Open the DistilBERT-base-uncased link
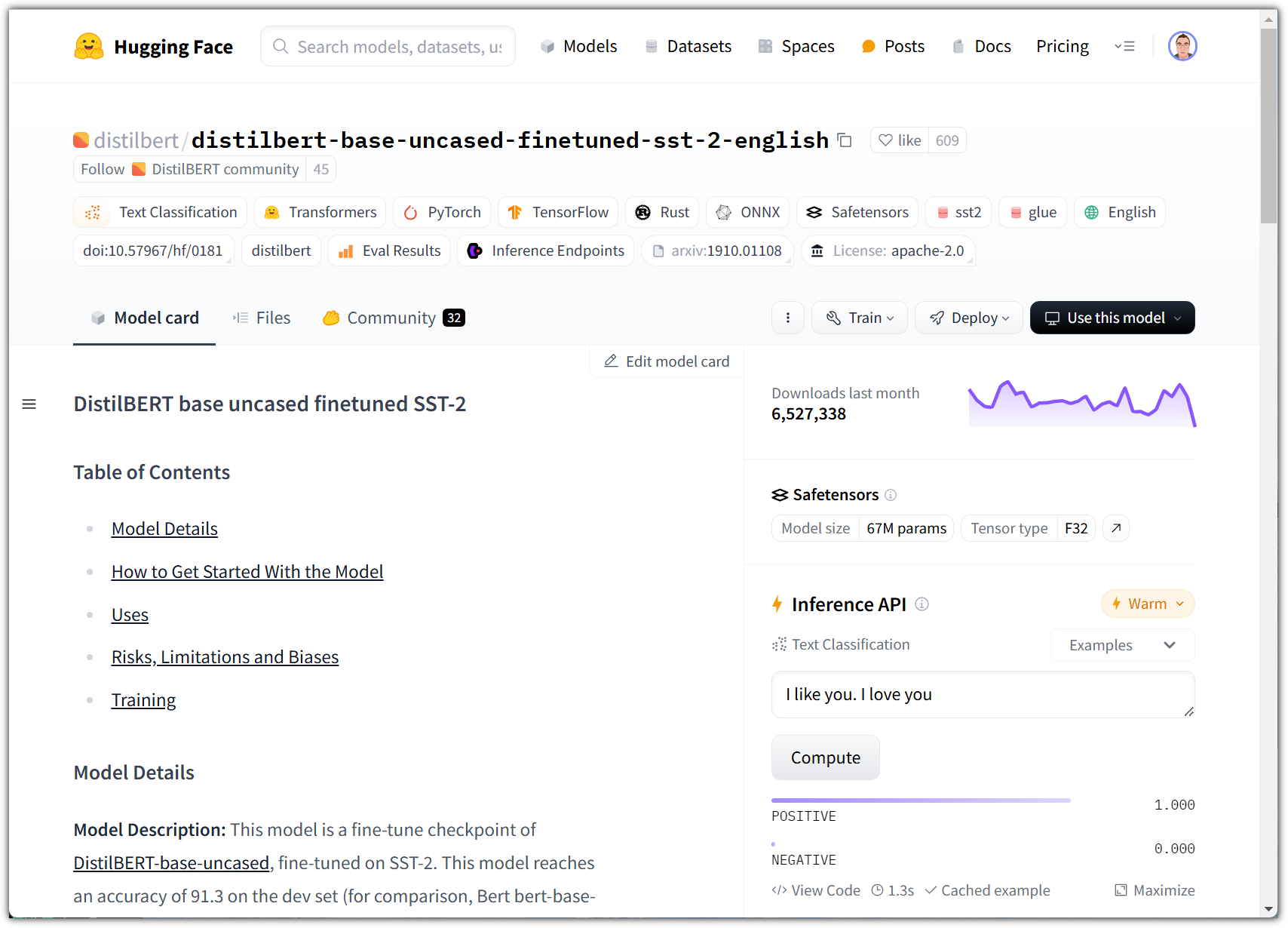1288x928 pixels. click(171, 863)
